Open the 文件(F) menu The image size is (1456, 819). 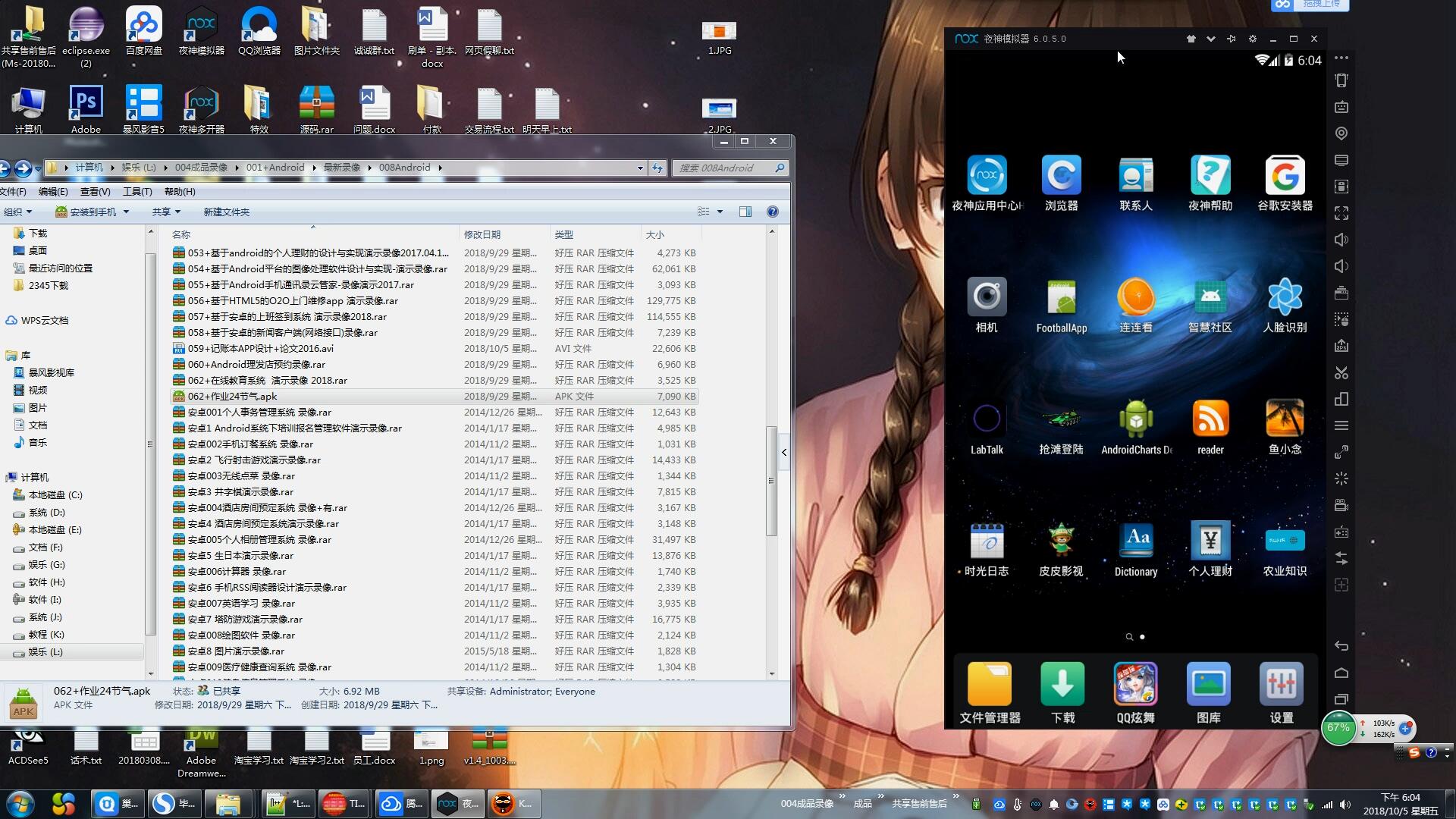(12, 192)
